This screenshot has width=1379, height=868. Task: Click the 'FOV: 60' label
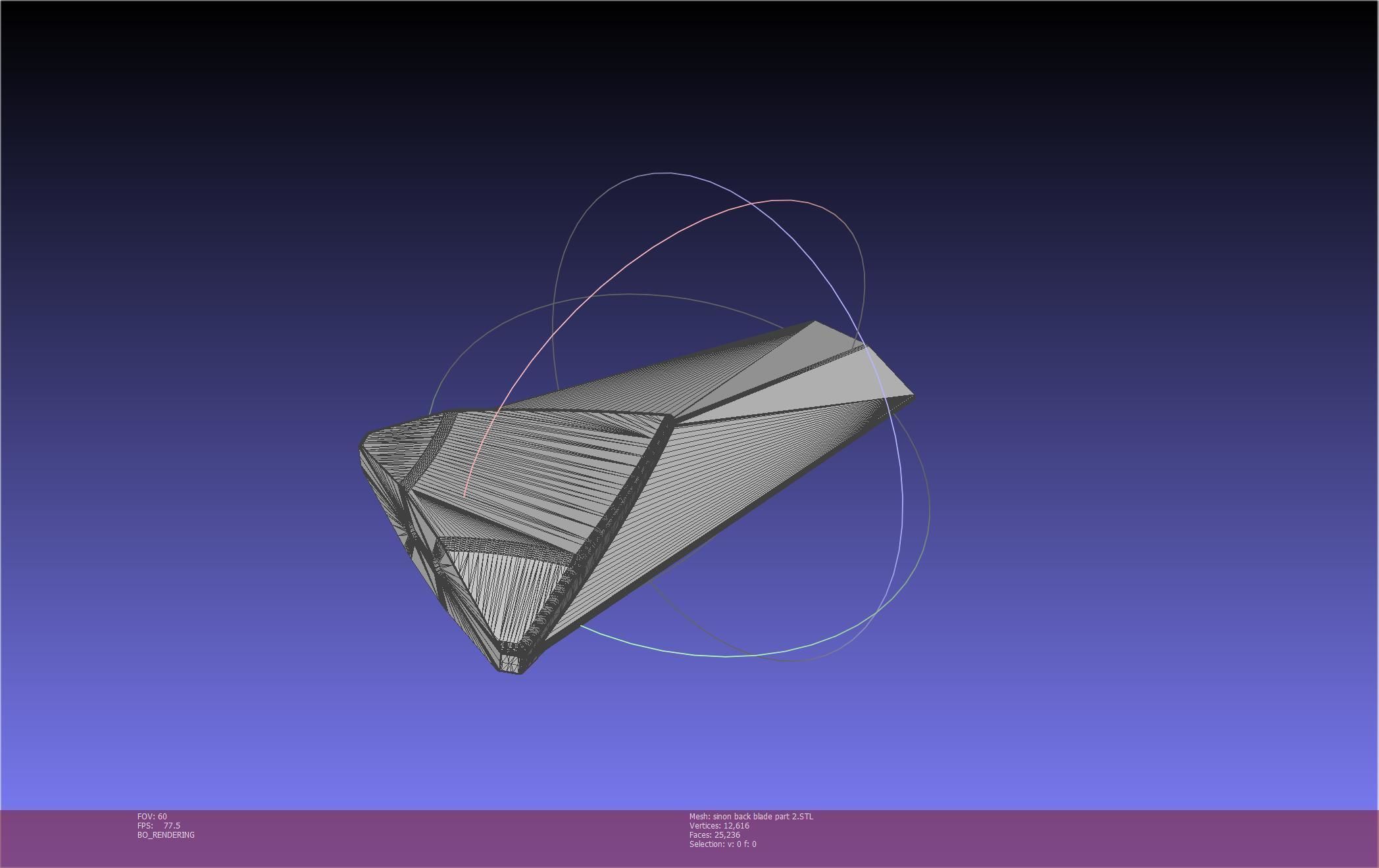click(x=152, y=817)
